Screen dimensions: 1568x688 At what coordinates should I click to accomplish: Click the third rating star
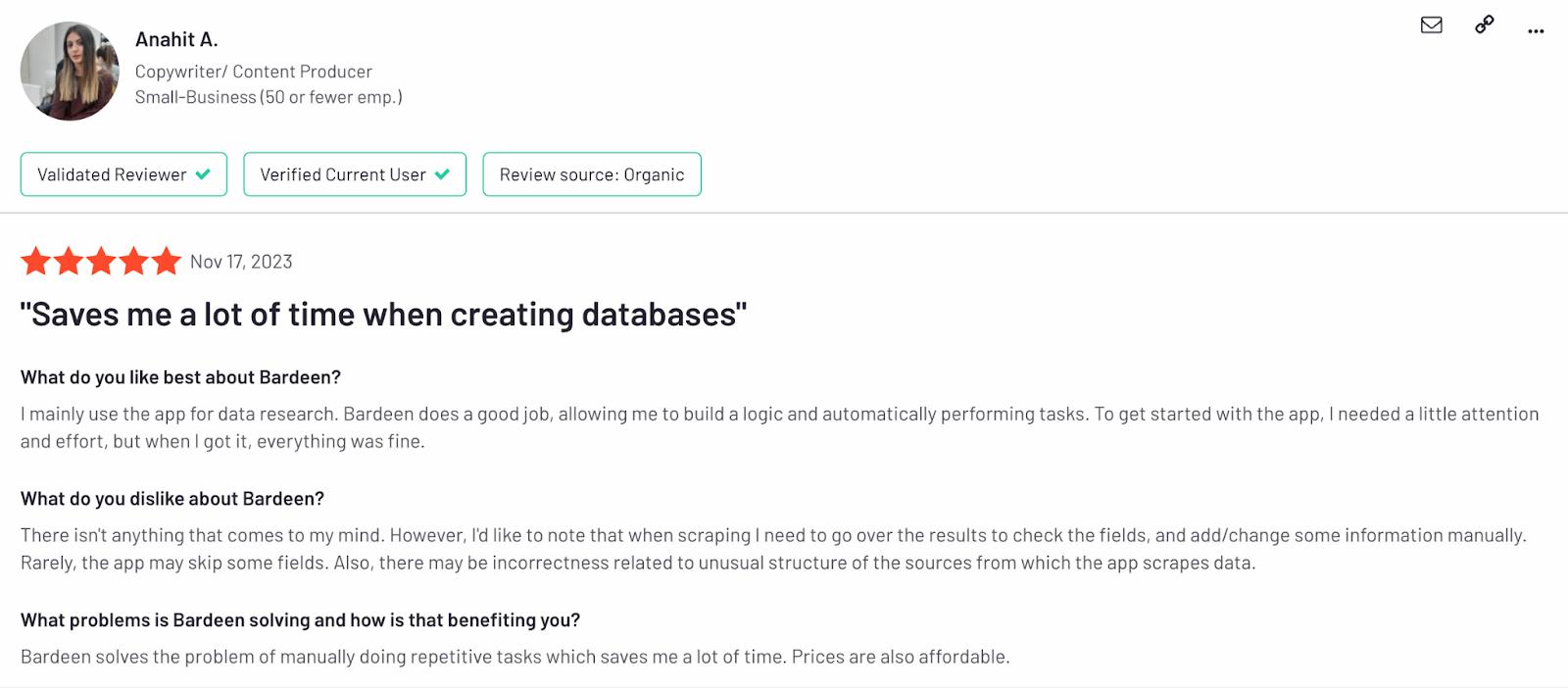(x=101, y=262)
